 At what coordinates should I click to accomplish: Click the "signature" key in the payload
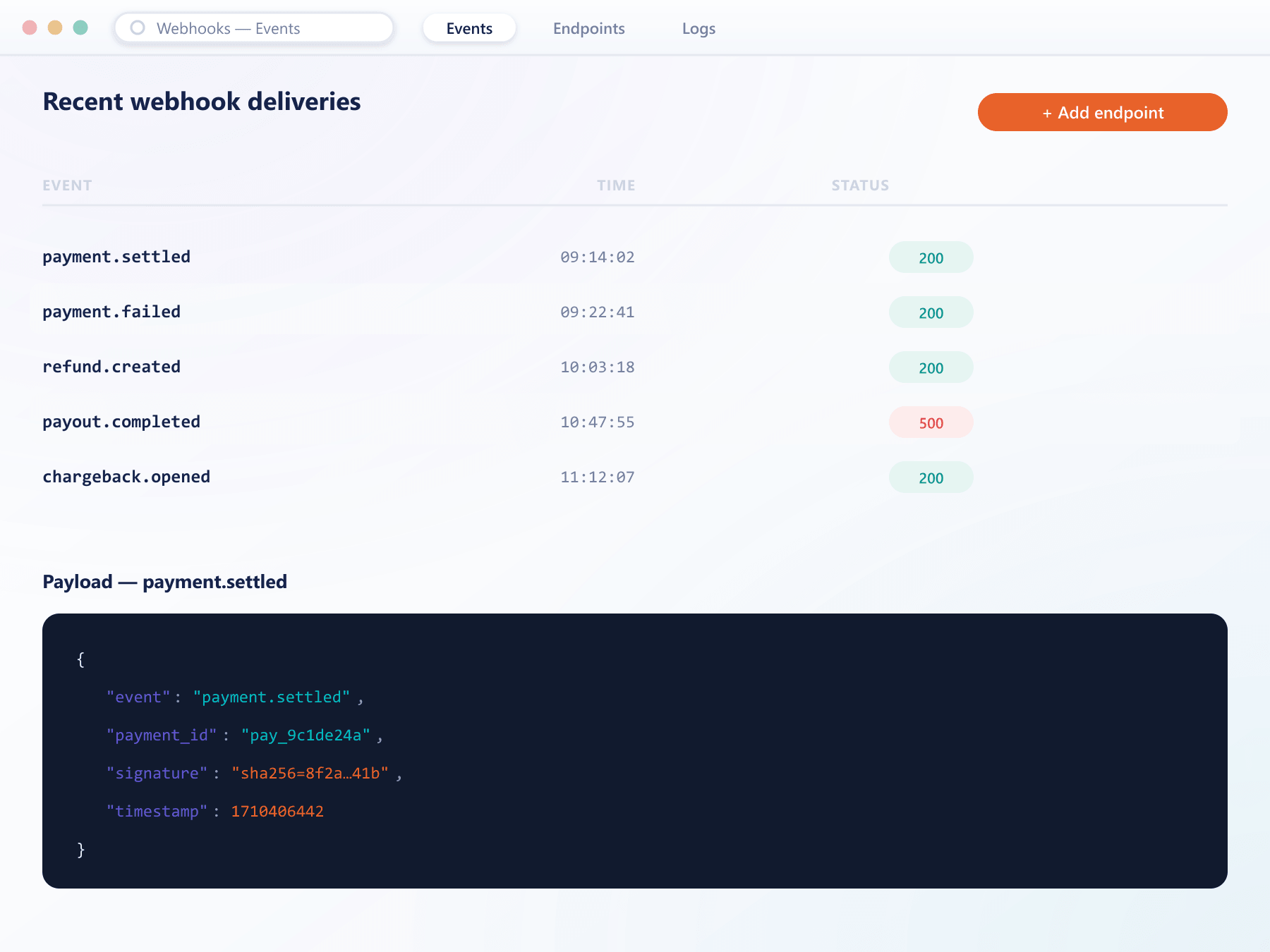157,773
